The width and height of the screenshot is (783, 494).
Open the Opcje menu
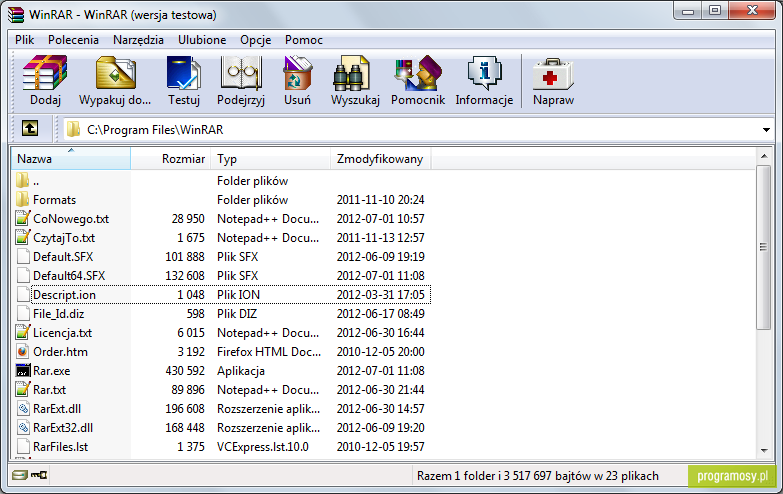(256, 40)
